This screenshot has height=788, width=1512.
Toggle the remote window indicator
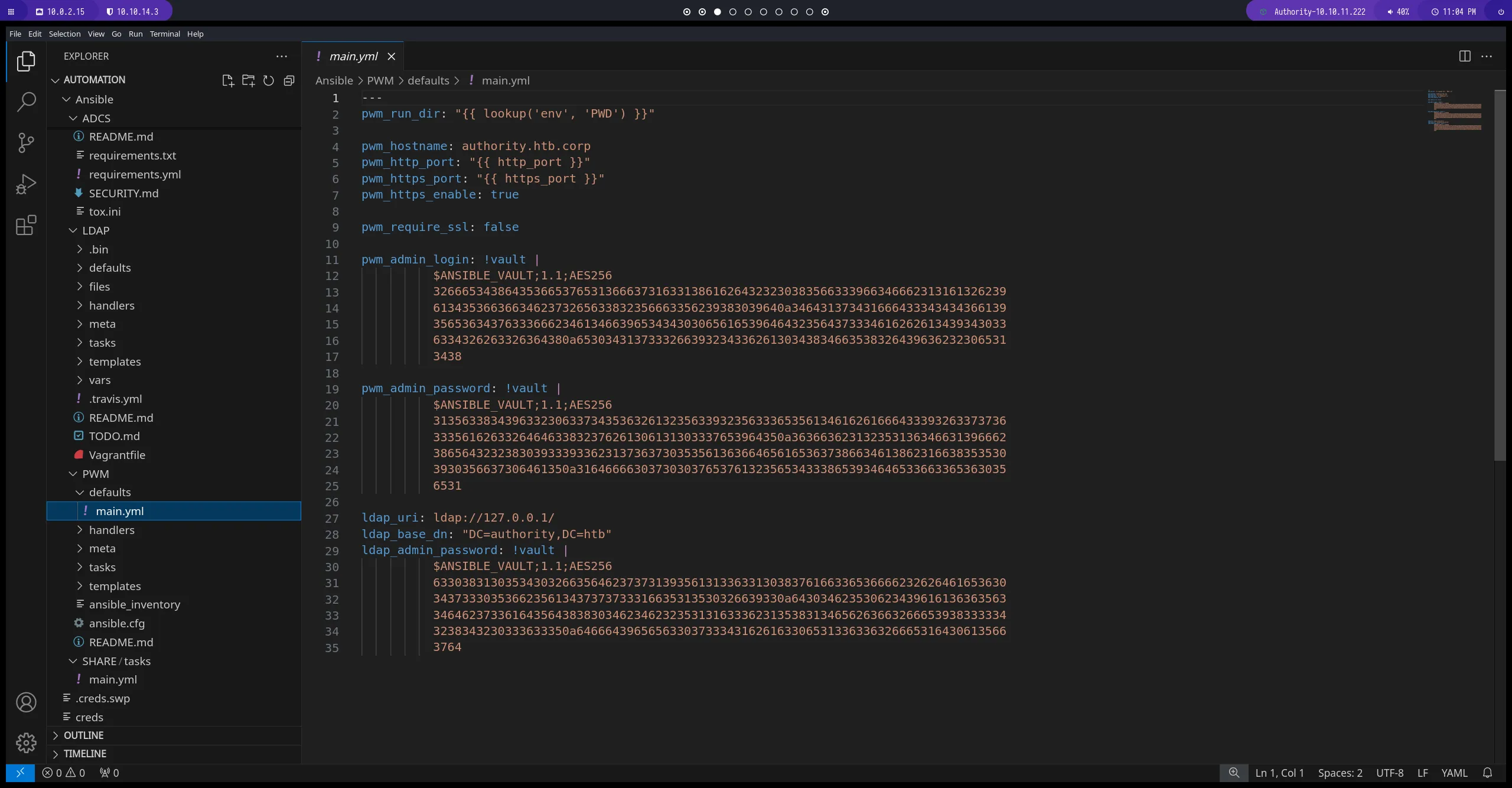tap(20, 773)
